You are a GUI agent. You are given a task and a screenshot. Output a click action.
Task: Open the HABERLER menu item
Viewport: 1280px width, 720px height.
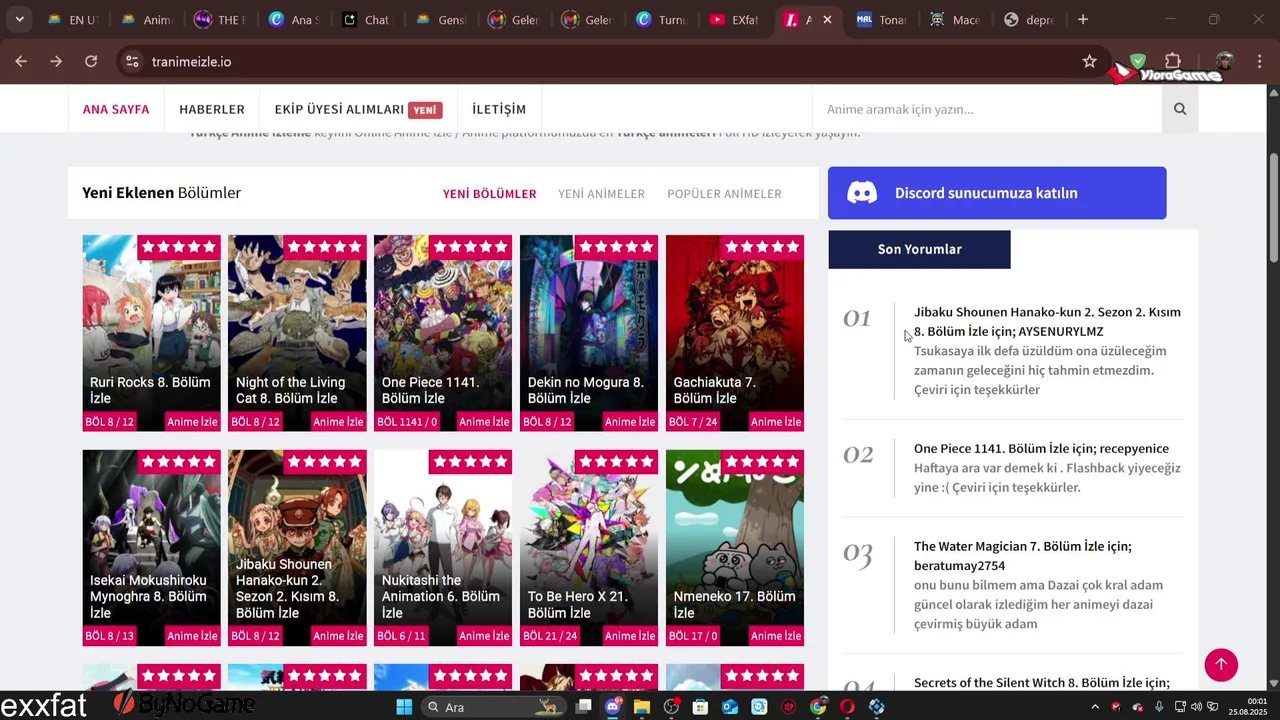[x=212, y=109]
